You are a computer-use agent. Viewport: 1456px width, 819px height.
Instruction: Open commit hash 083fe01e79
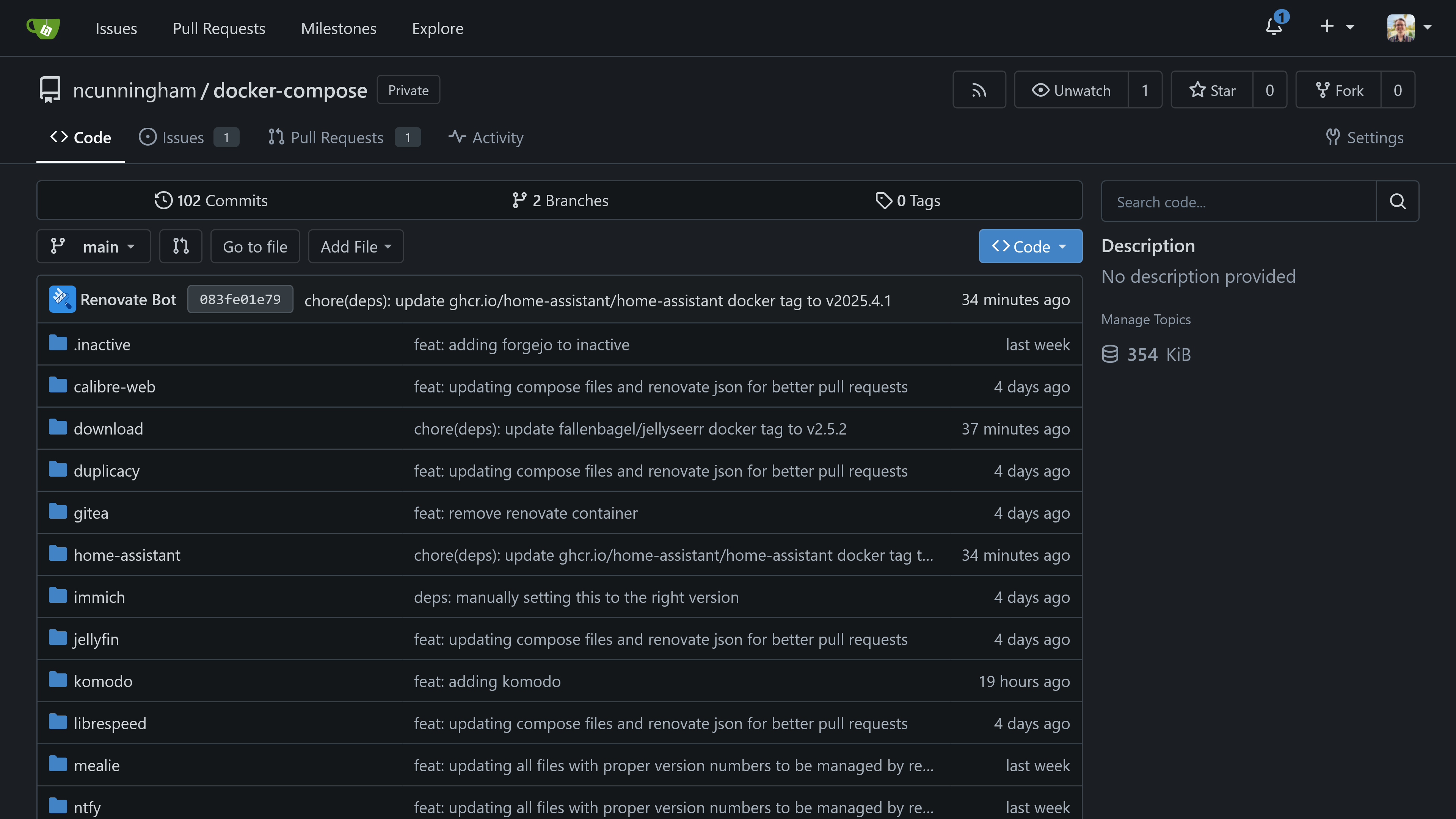point(240,299)
